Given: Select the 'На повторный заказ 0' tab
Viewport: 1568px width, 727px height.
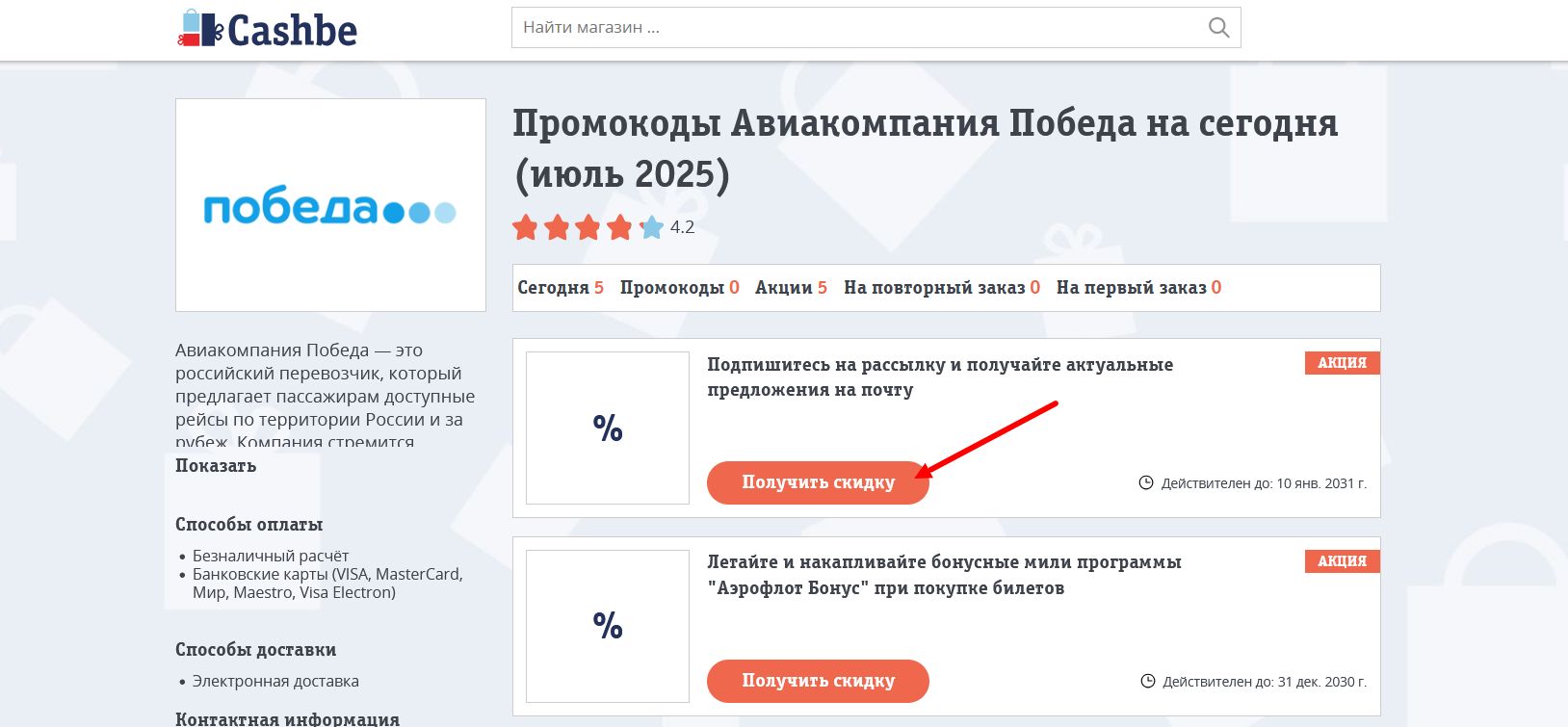Looking at the screenshot, I should coord(942,288).
